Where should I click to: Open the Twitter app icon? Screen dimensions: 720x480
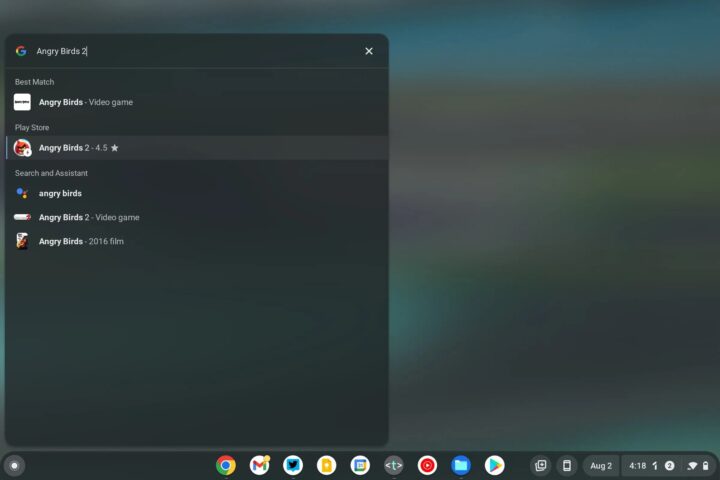coord(293,465)
